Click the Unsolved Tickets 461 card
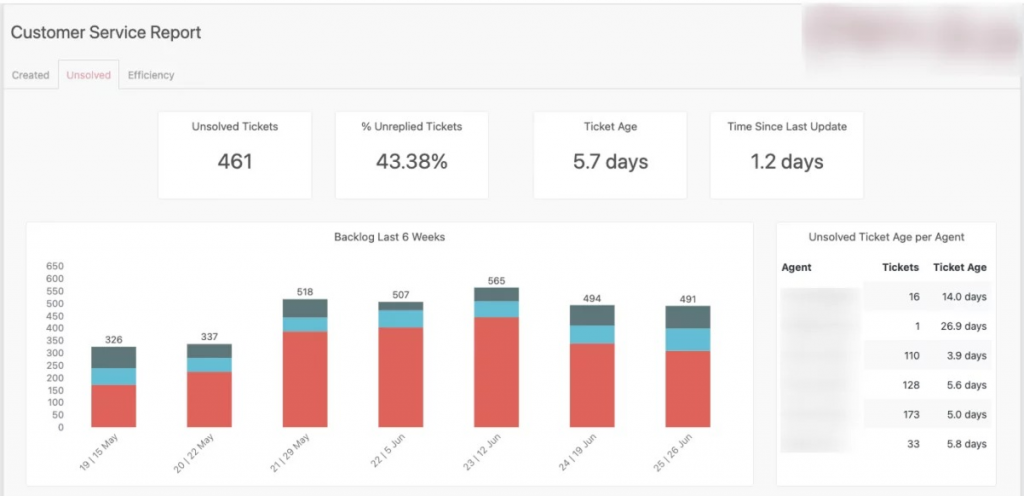This screenshot has height=496, width=1024. (234, 154)
